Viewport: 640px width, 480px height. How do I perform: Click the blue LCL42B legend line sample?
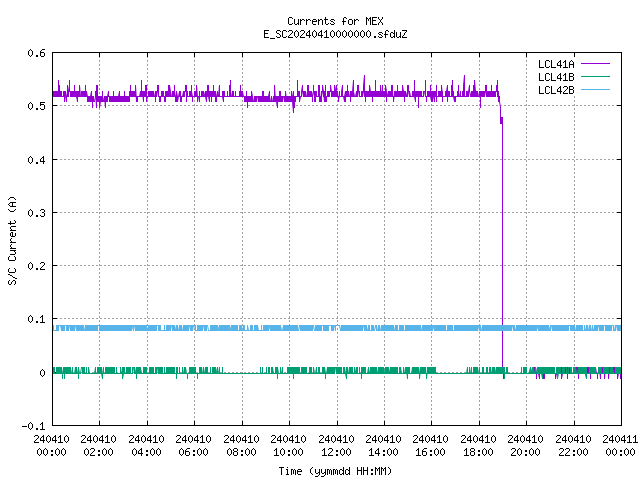pyautogui.click(x=595, y=89)
